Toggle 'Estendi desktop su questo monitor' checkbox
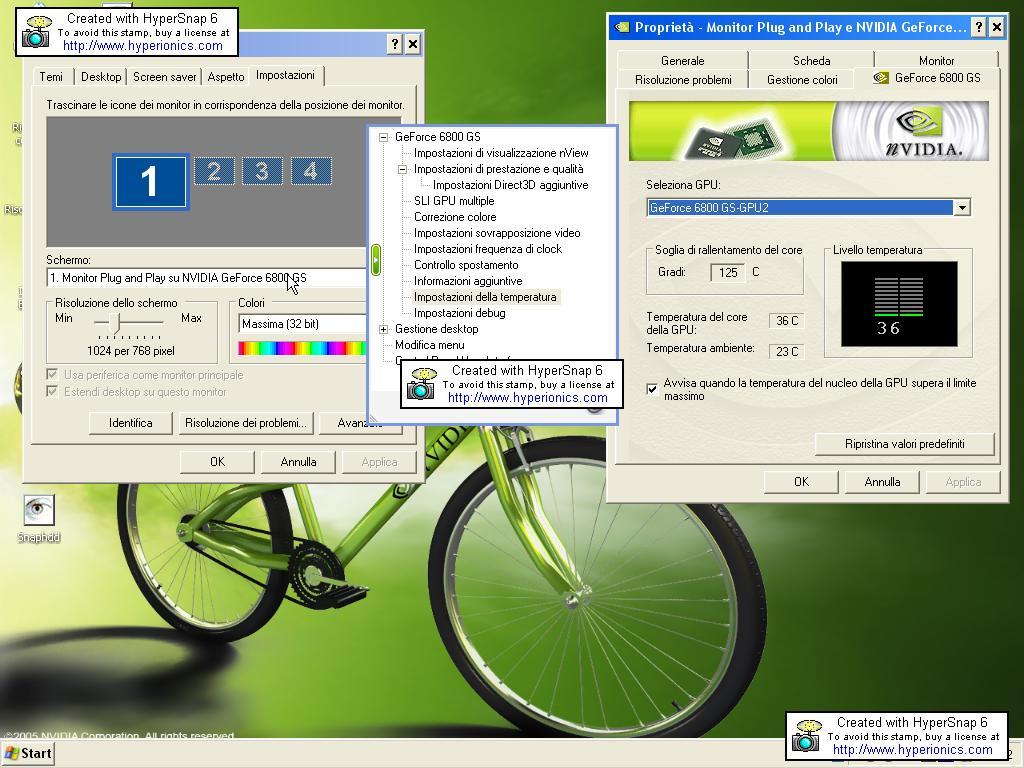The height and width of the screenshot is (768, 1024). point(52,392)
